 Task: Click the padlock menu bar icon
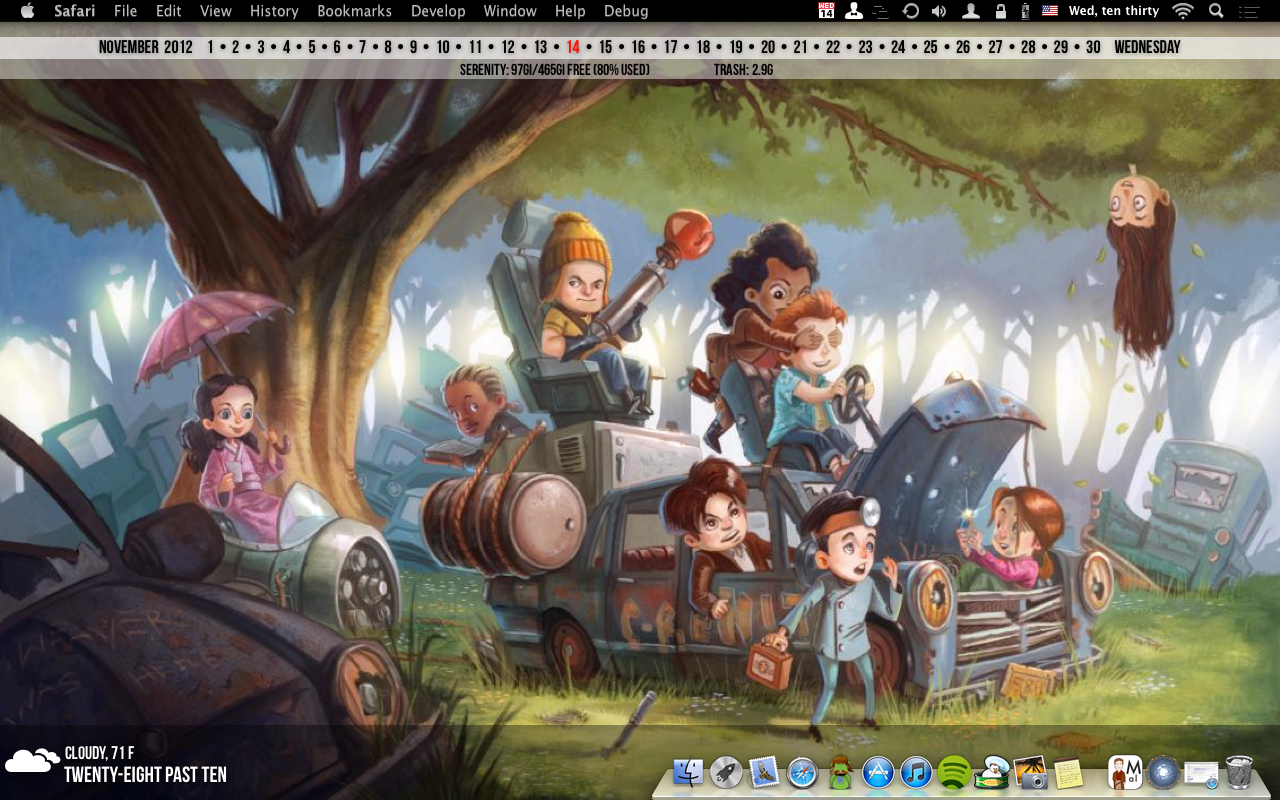click(x=1001, y=11)
